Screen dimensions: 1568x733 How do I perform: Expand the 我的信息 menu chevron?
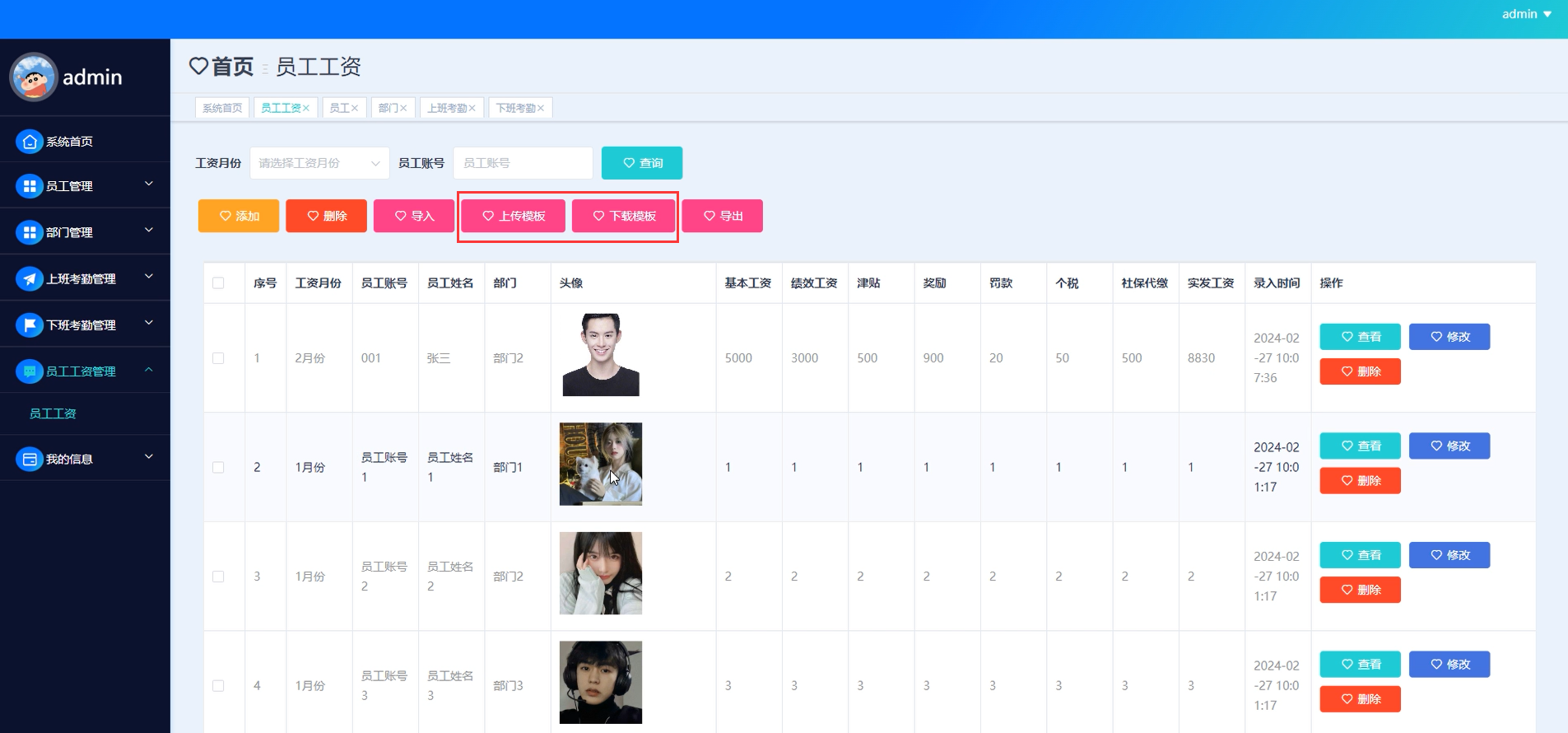pyautogui.click(x=149, y=456)
